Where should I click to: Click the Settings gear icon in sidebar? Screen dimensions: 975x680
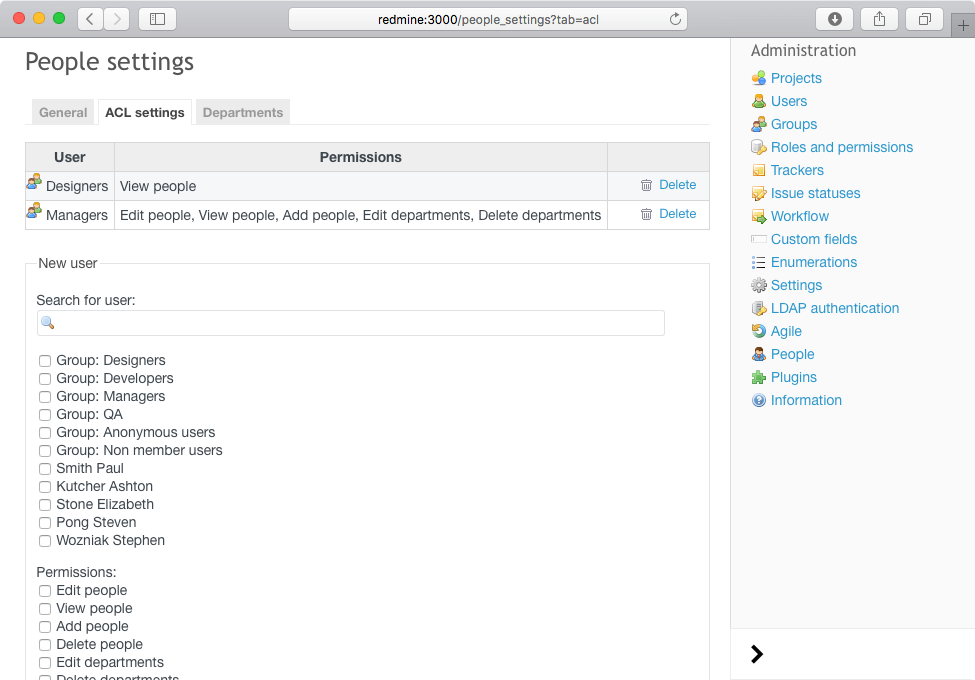[759, 285]
